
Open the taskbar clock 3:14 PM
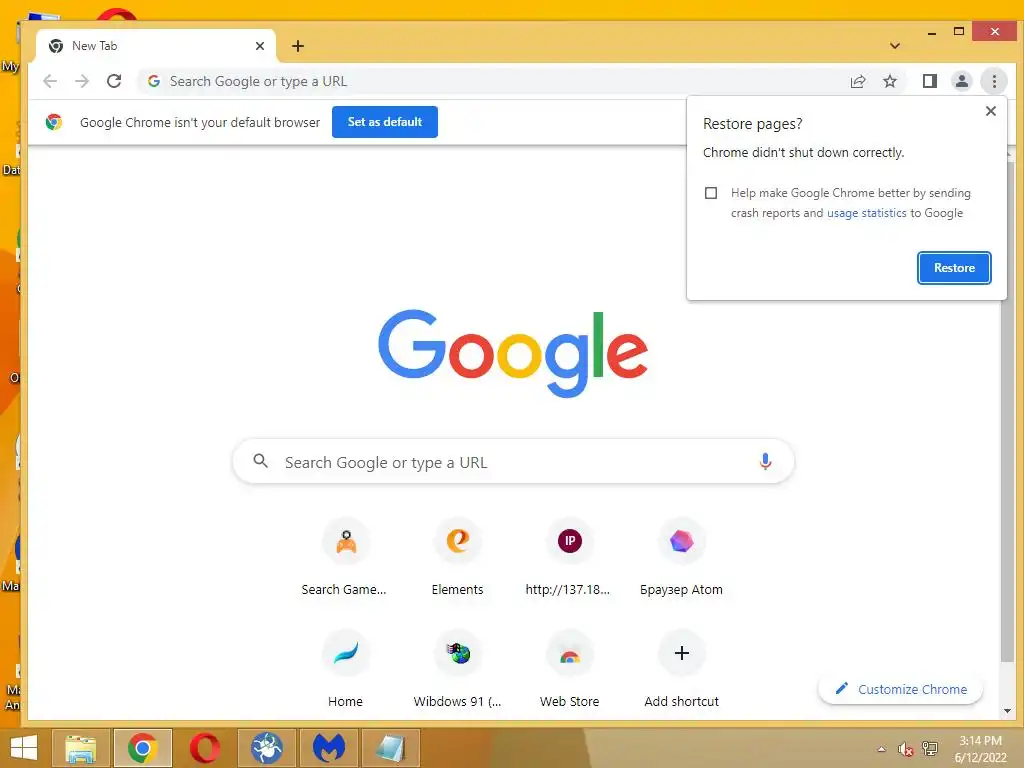click(x=980, y=749)
